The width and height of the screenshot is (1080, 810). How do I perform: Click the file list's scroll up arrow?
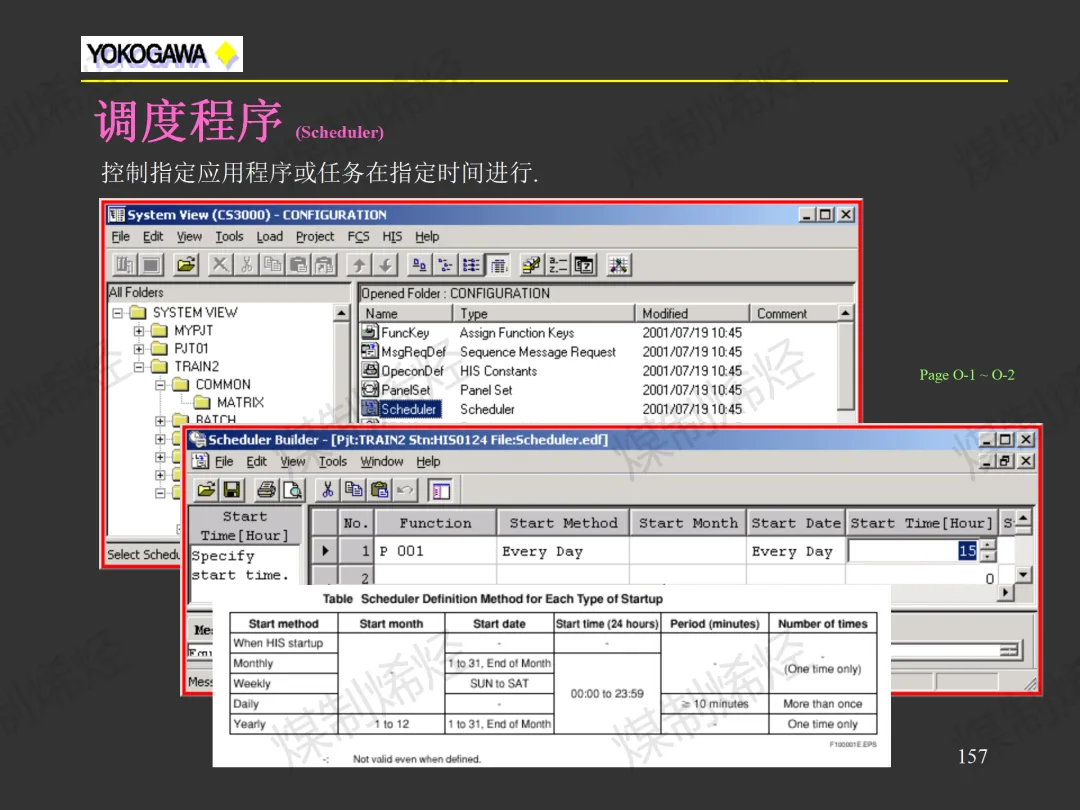(x=846, y=313)
